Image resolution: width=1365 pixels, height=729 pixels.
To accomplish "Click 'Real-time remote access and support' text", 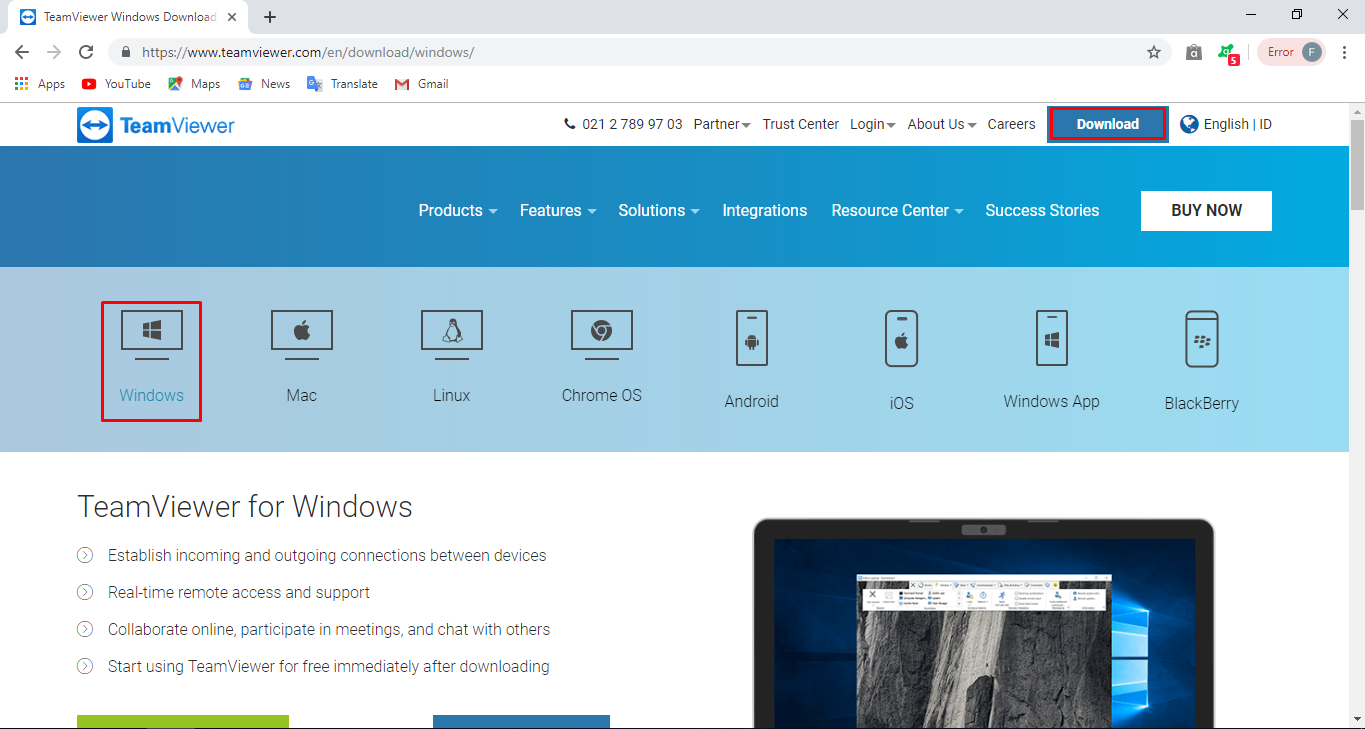I will (x=239, y=592).
